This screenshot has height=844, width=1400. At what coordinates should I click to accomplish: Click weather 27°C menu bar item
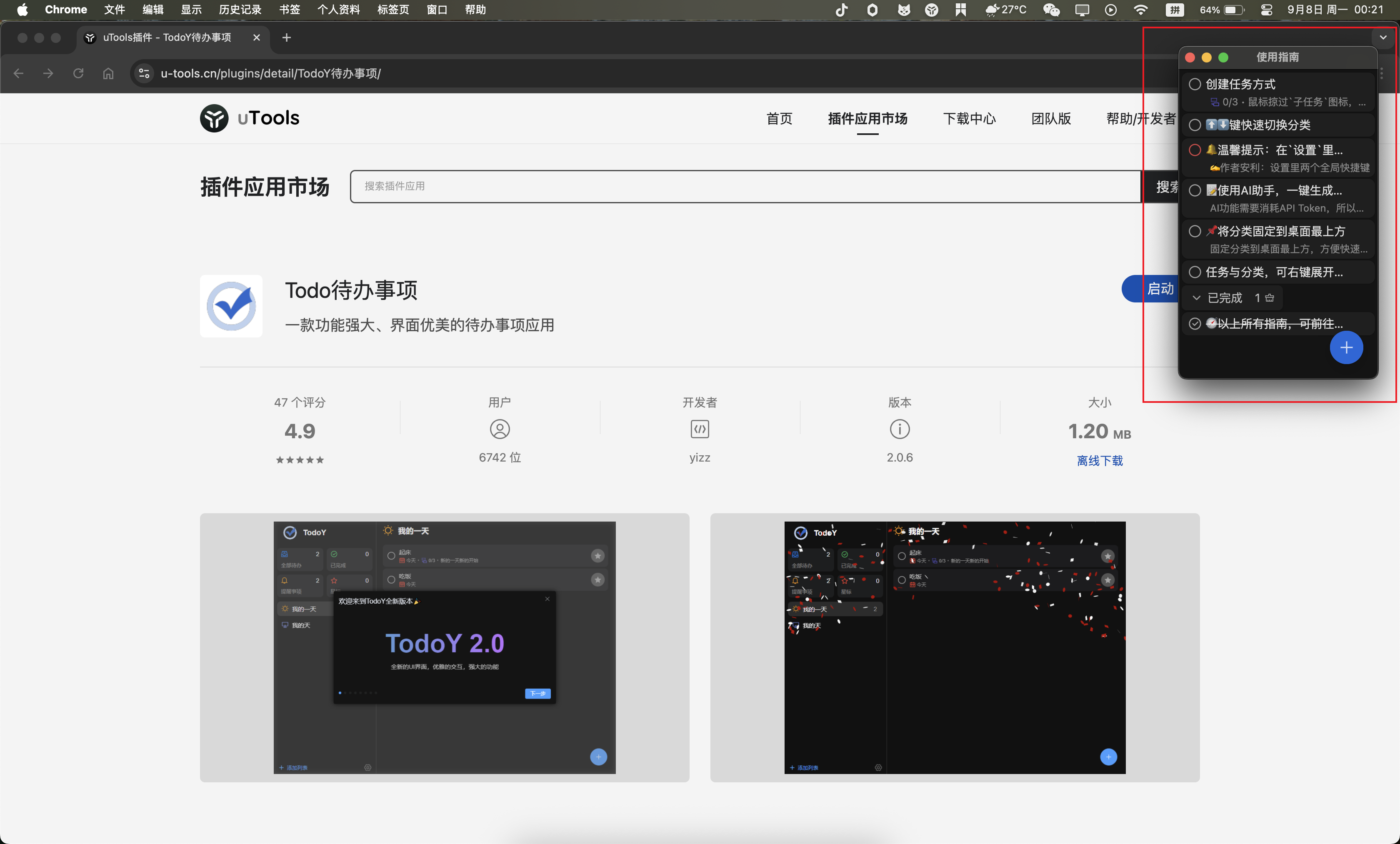[1006, 10]
